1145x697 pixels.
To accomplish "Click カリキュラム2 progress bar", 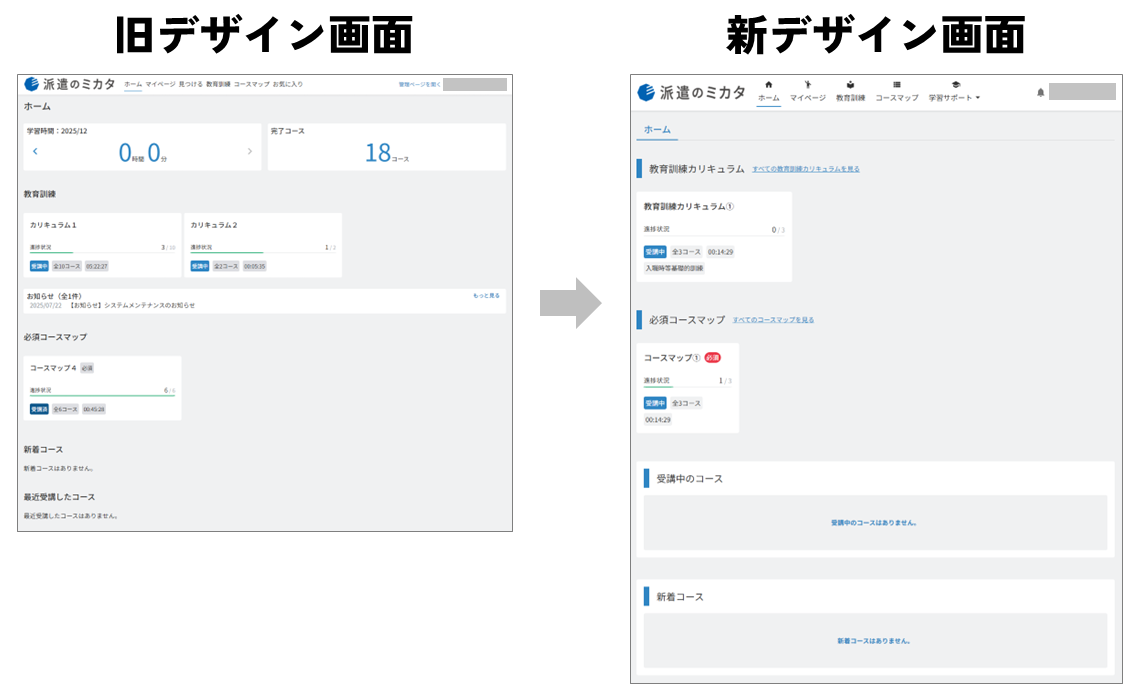I will (263, 253).
